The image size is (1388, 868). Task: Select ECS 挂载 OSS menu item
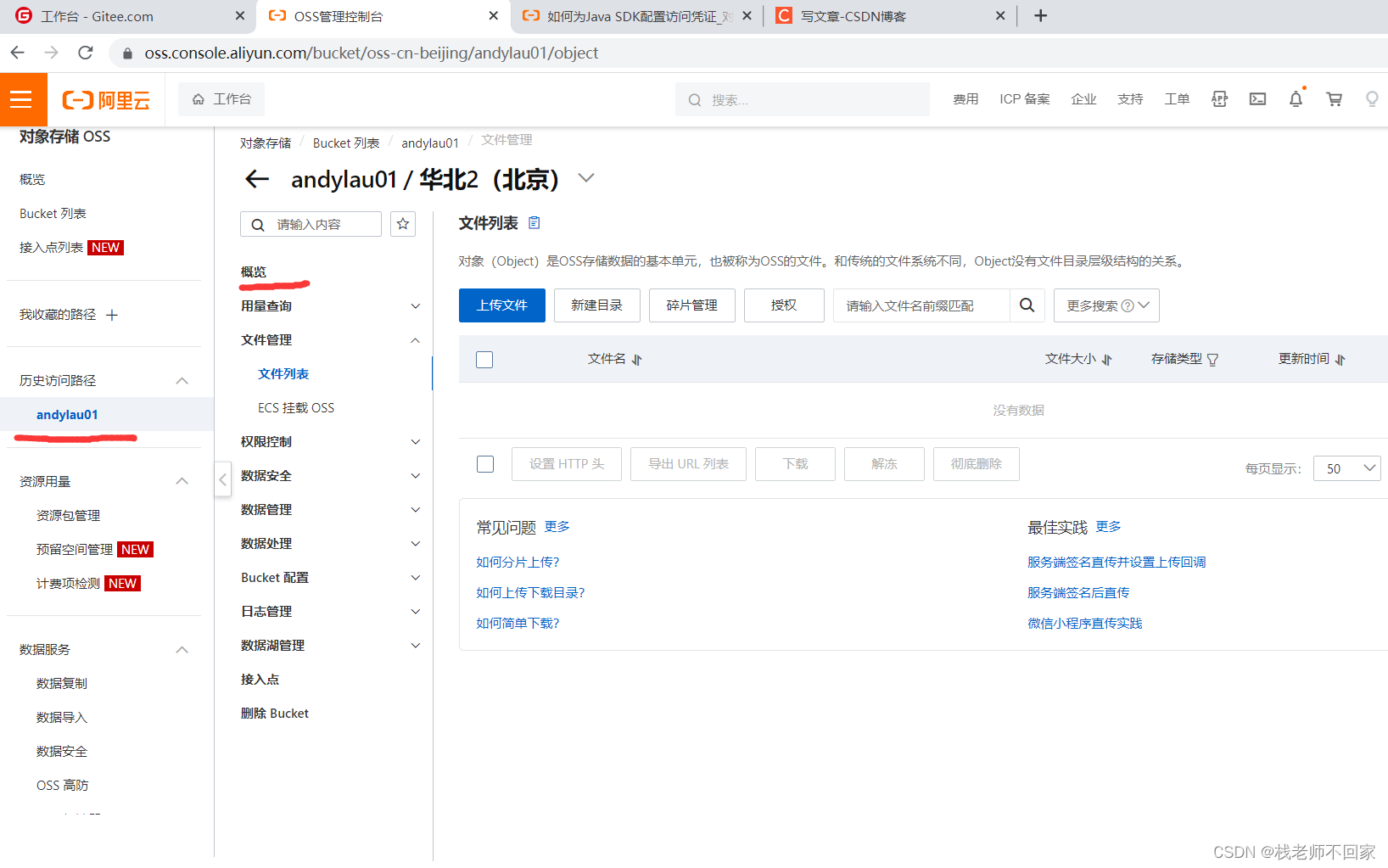tap(296, 408)
